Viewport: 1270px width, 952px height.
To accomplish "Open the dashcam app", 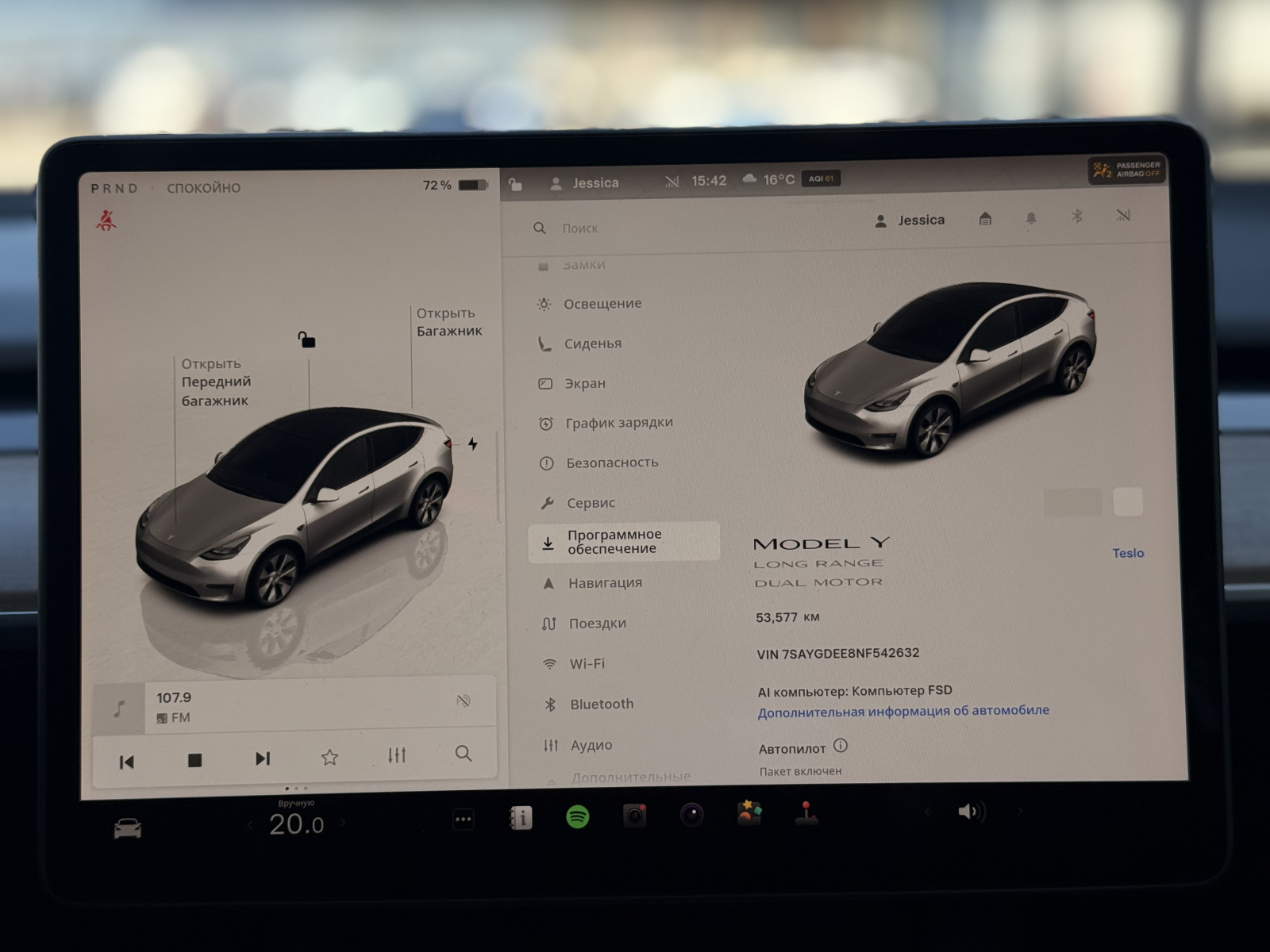I will [x=634, y=816].
